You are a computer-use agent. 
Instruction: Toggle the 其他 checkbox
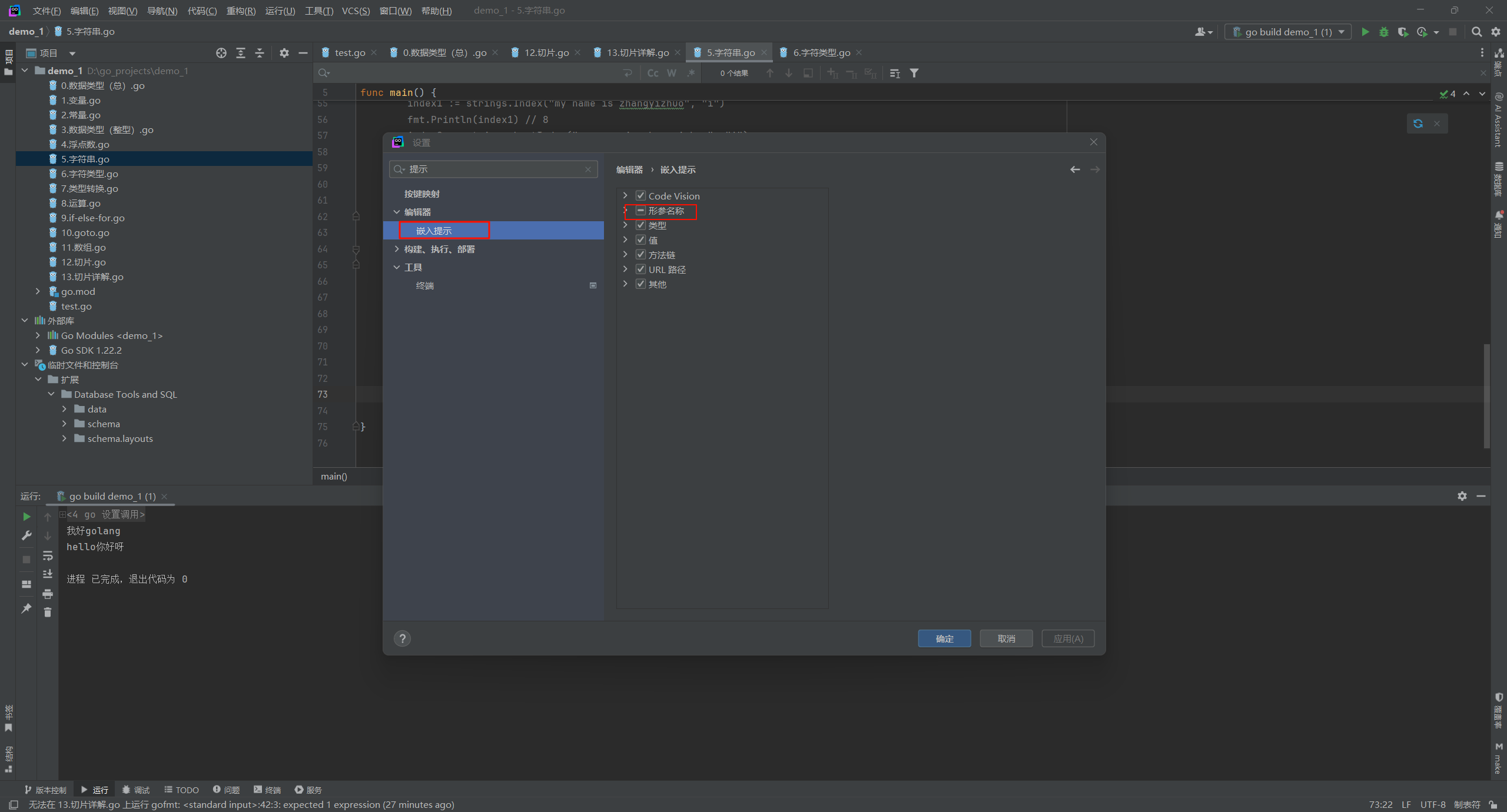click(641, 284)
